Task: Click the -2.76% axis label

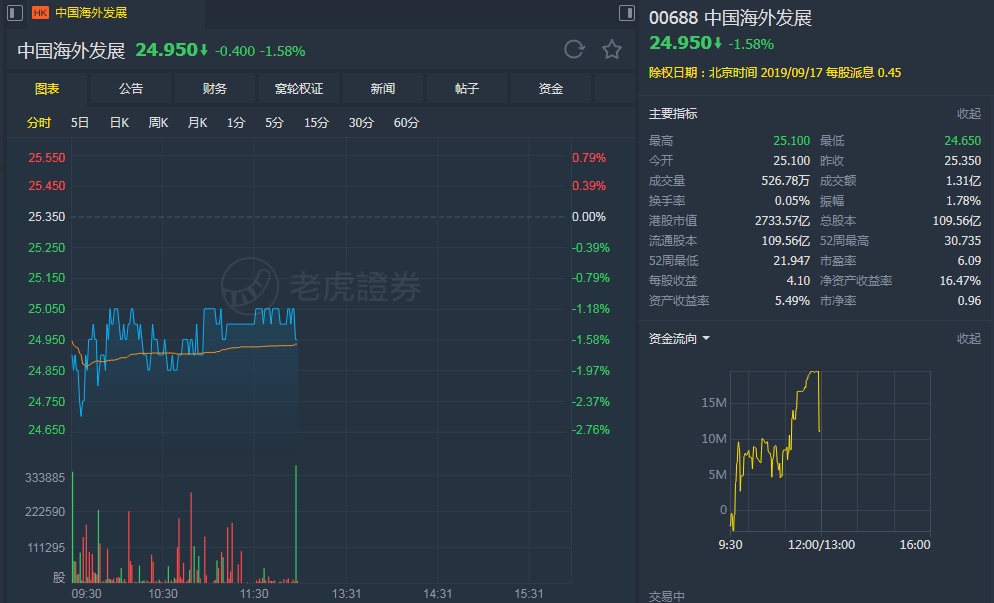Action: [x=590, y=430]
